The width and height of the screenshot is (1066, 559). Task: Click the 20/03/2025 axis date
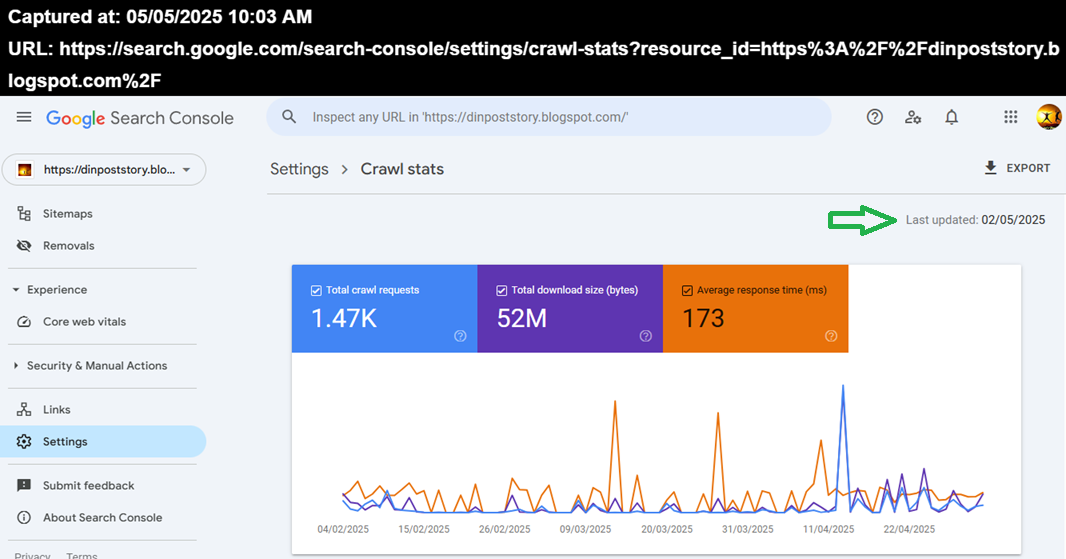[x=667, y=529]
